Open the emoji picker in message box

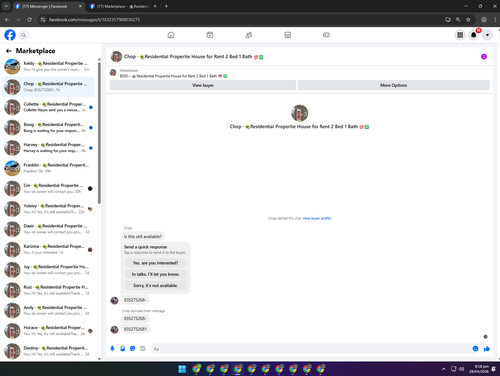475,348
